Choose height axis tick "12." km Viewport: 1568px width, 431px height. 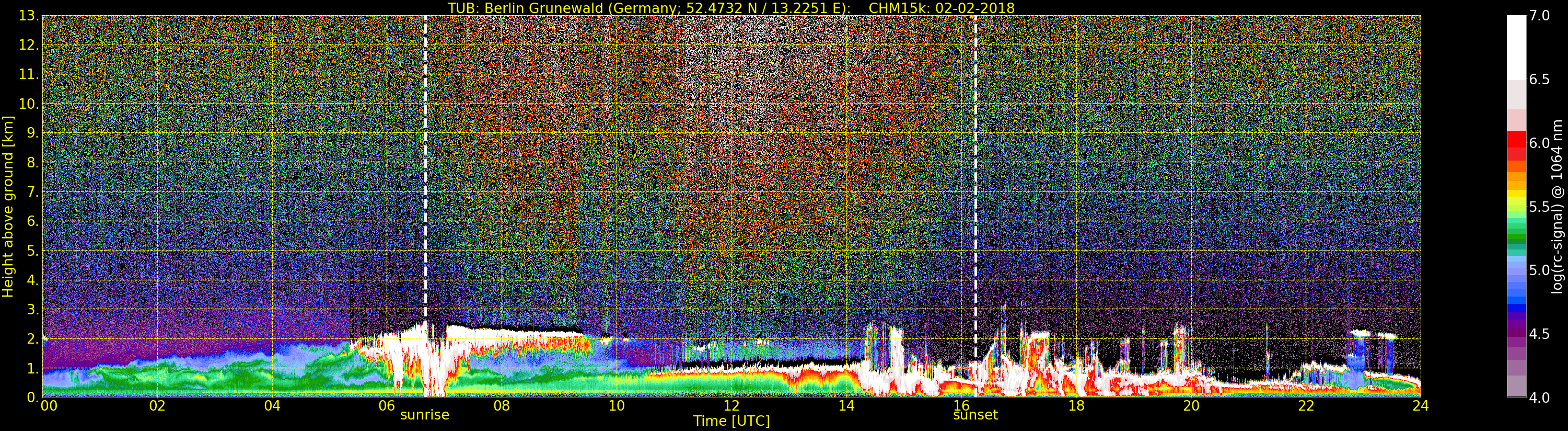tap(29, 45)
